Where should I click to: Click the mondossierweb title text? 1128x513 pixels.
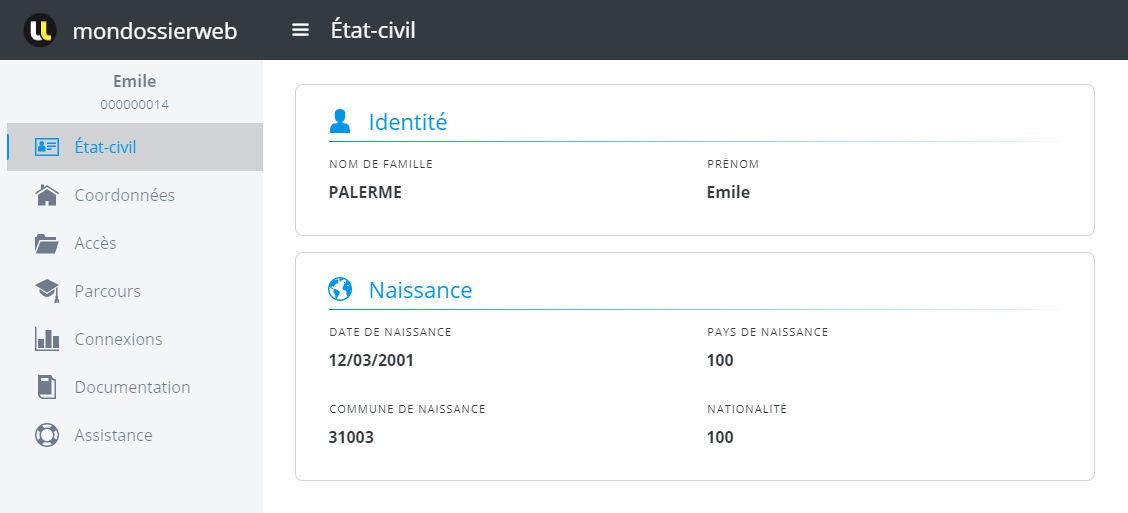click(x=155, y=31)
